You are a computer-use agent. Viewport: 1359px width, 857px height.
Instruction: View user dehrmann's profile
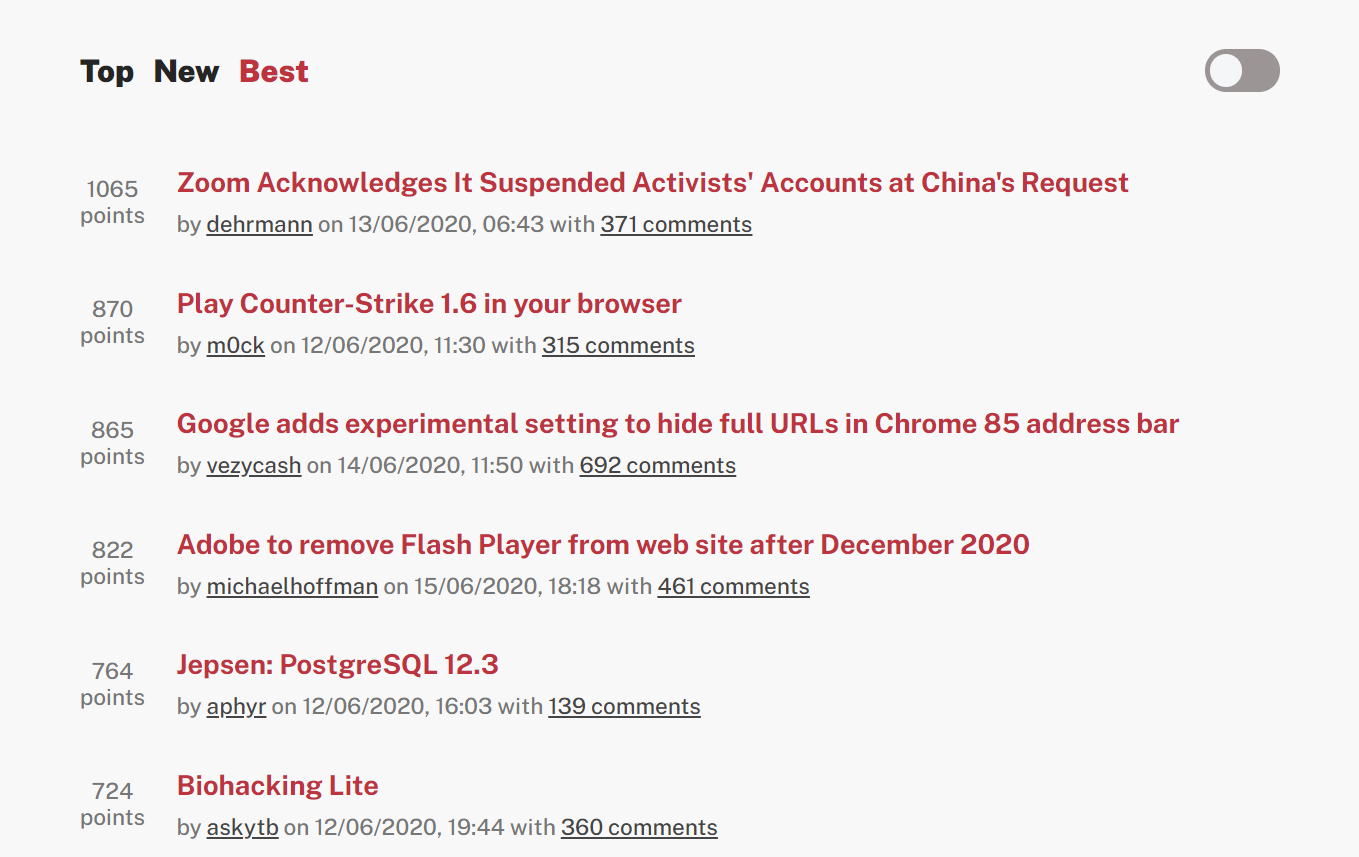[259, 225]
